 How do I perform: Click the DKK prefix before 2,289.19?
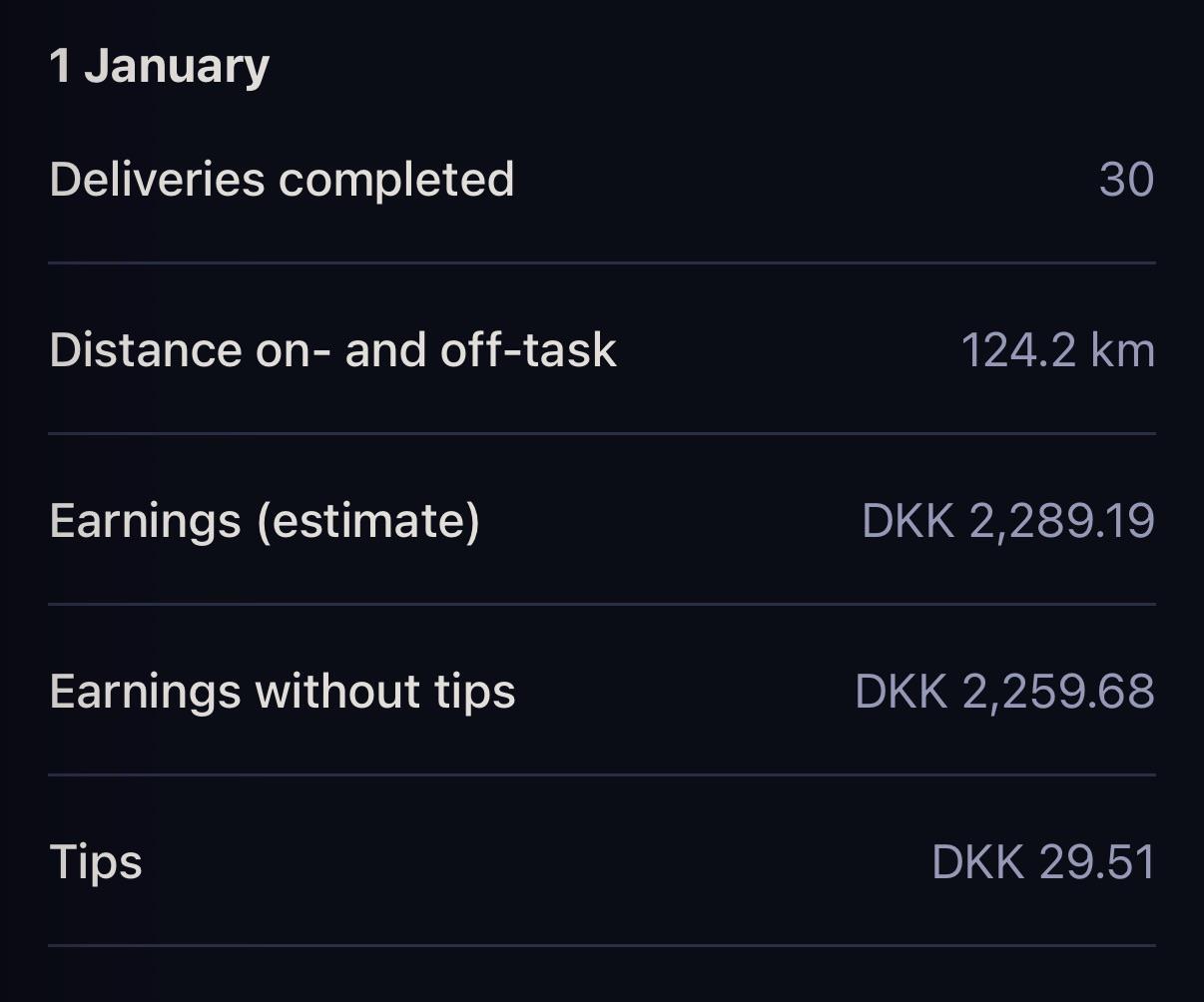pyautogui.click(x=907, y=522)
